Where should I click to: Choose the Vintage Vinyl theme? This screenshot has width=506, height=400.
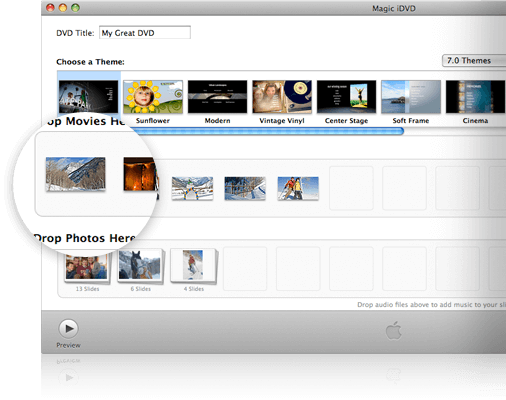(282, 97)
